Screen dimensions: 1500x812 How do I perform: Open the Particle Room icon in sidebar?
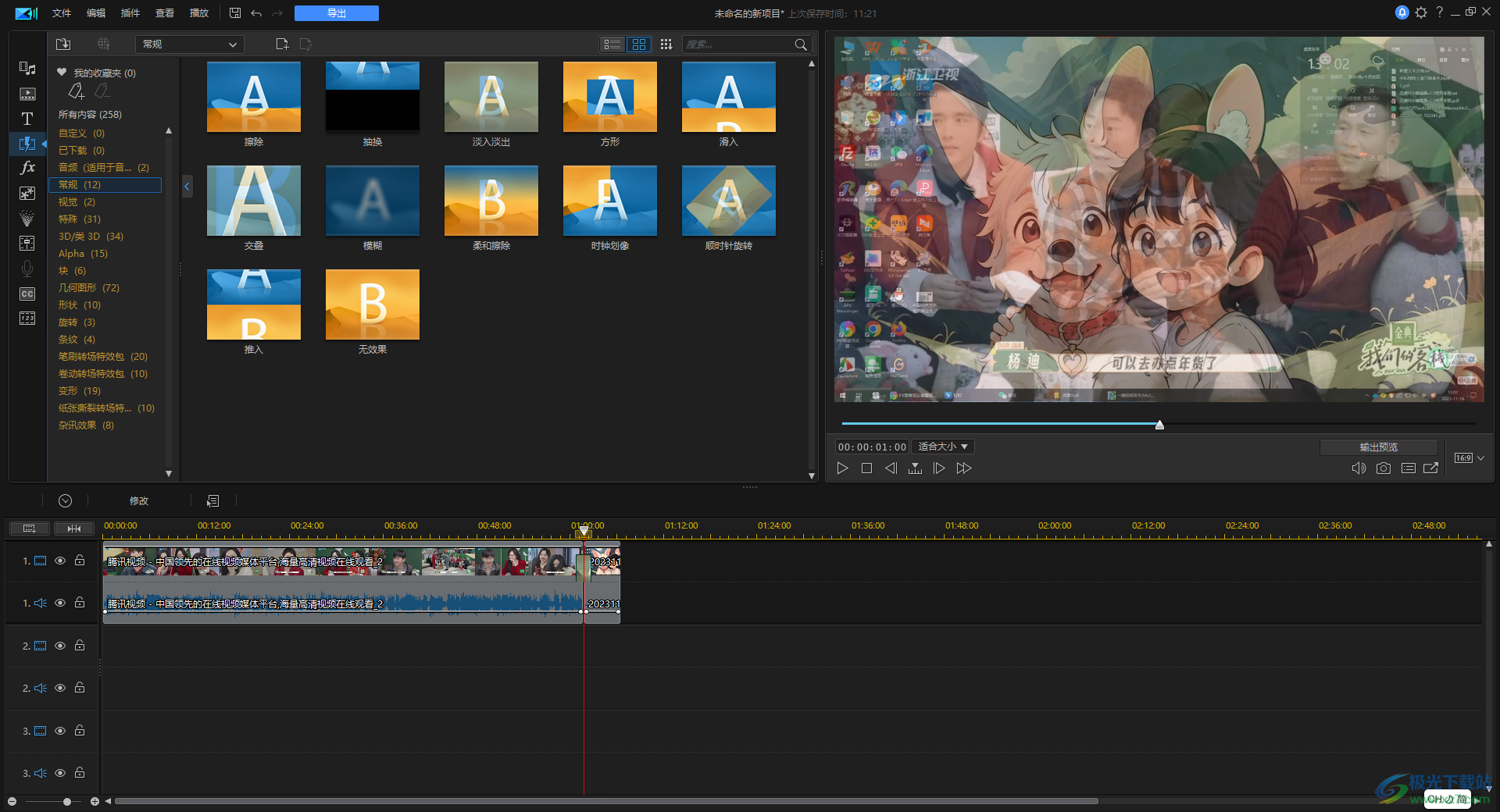(x=27, y=219)
